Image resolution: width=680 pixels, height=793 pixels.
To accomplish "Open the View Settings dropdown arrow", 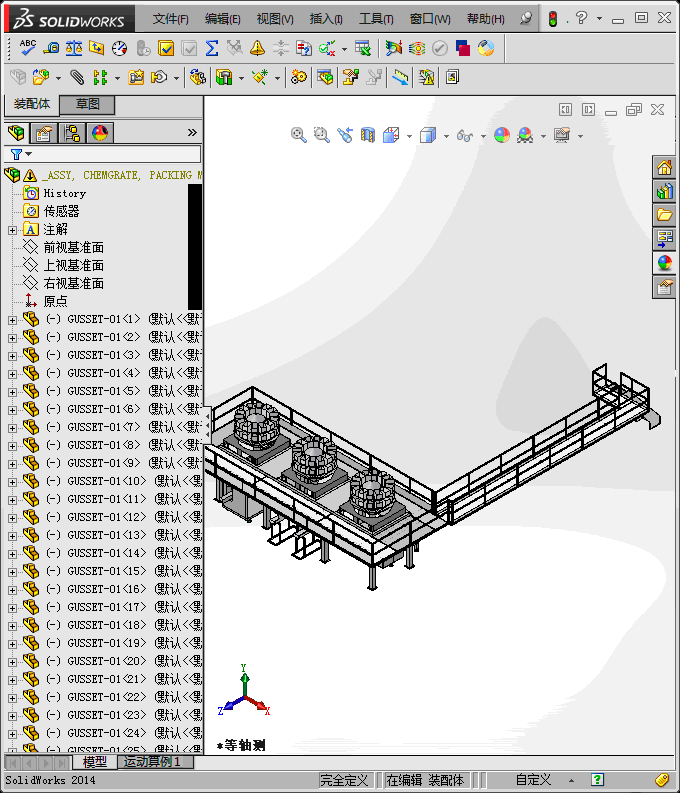I will pyautogui.click(x=580, y=136).
